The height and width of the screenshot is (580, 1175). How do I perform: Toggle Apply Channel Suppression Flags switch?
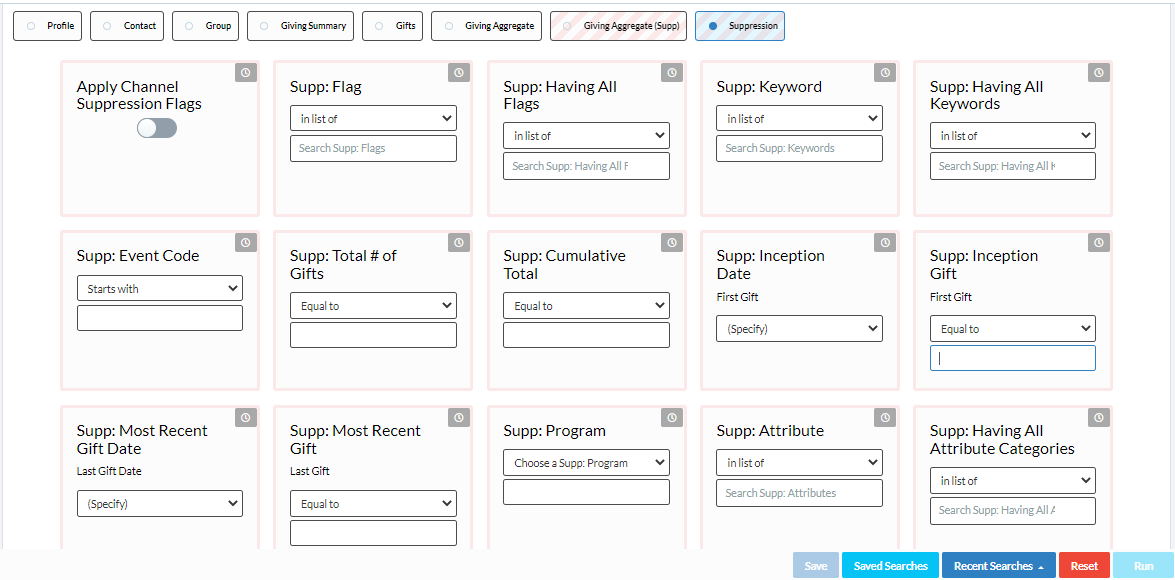(157, 128)
